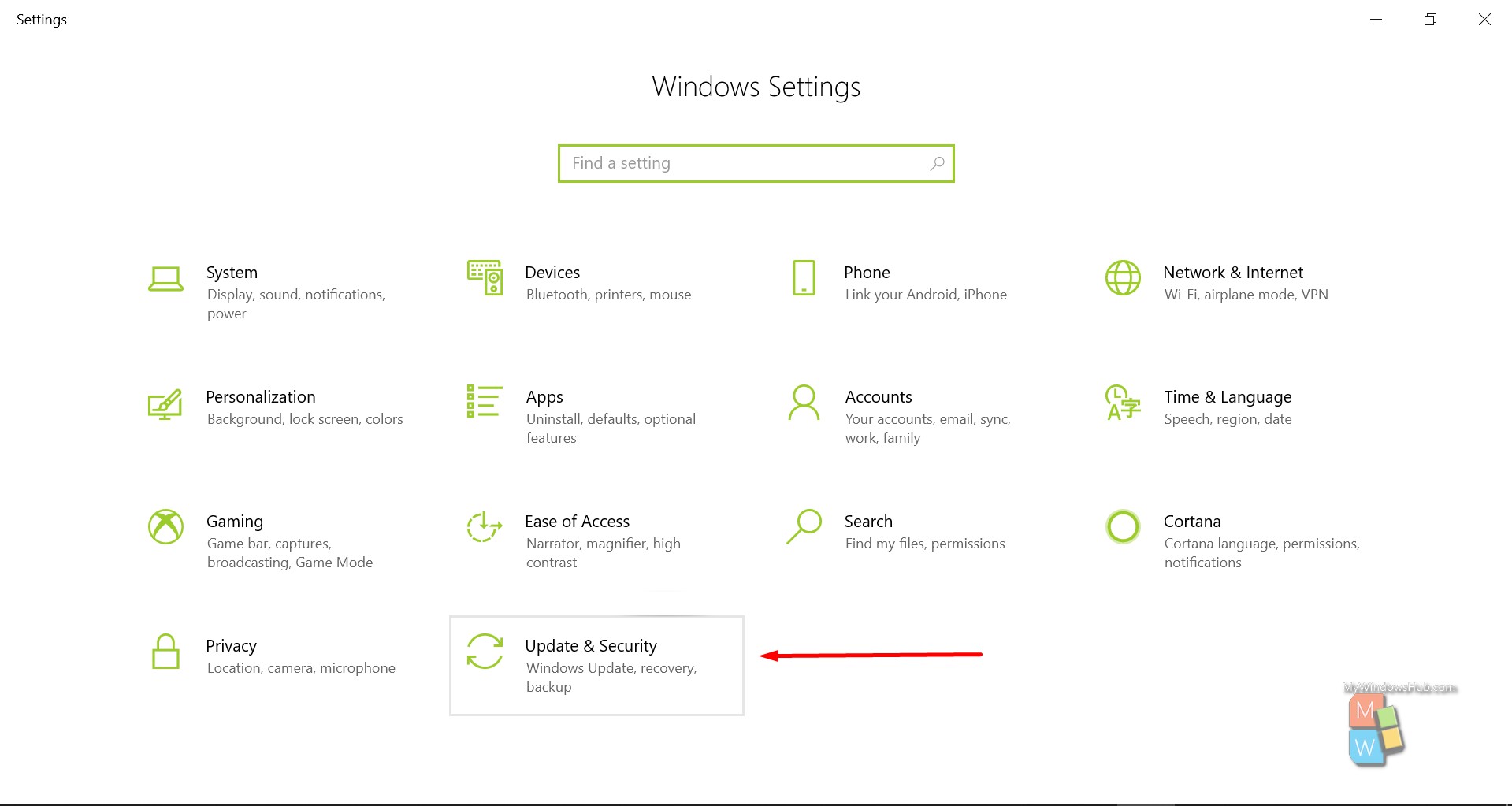Minimize the Settings window
Viewport: 1512px width, 806px height.
pyautogui.click(x=1376, y=20)
